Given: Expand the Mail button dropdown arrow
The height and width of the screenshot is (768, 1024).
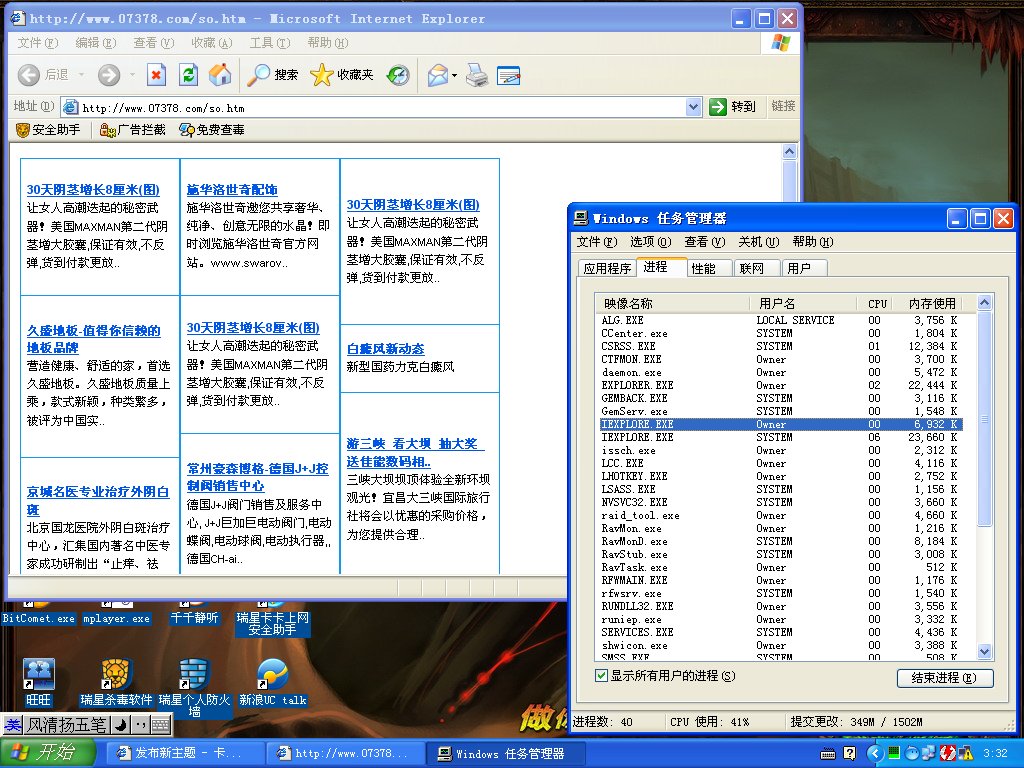Looking at the screenshot, I should pyautogui.click(x=454, y=75).
